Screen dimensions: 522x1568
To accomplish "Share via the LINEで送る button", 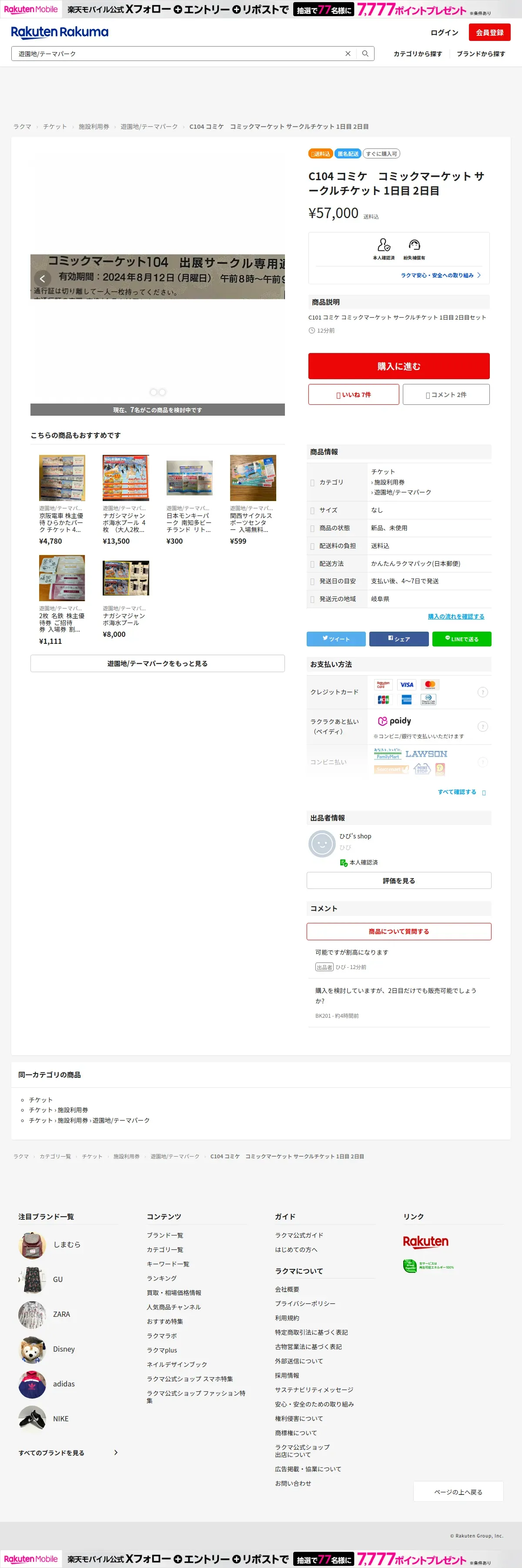I will click(x=461, y=639).
